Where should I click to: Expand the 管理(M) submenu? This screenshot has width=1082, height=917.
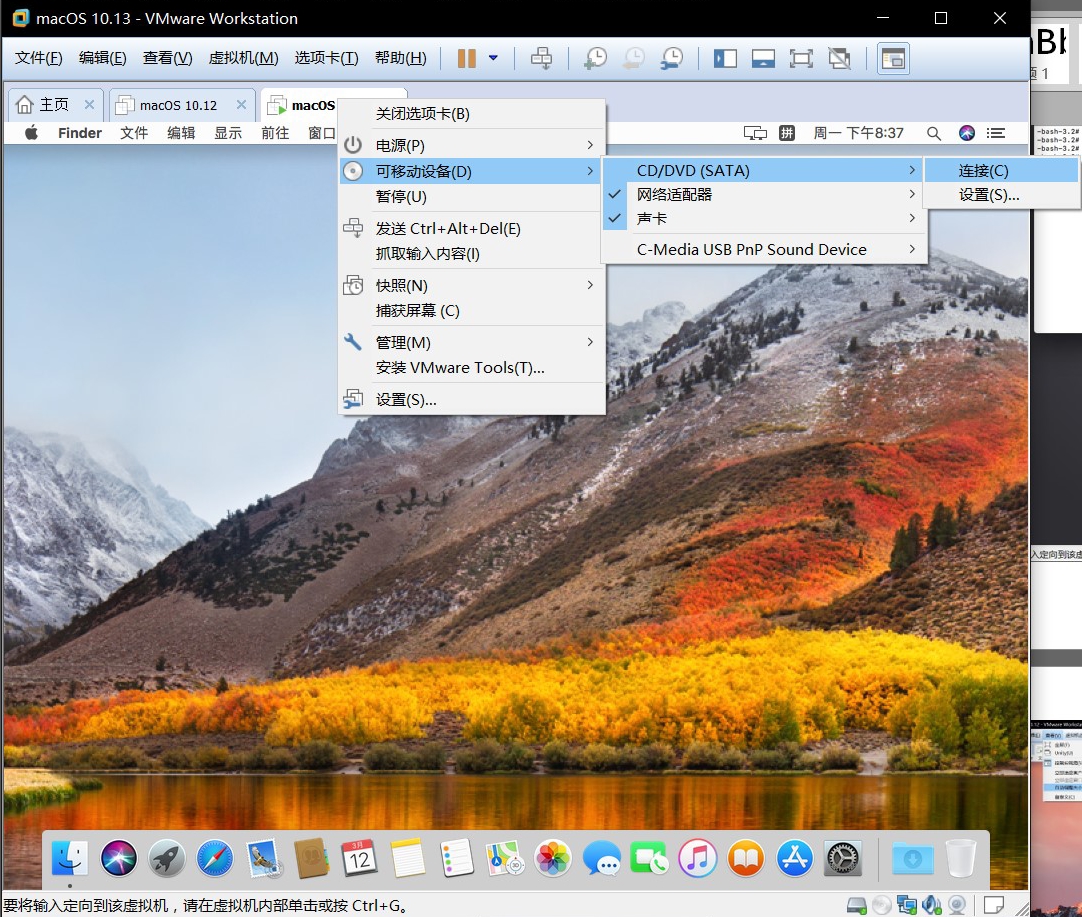click(472, 343)
